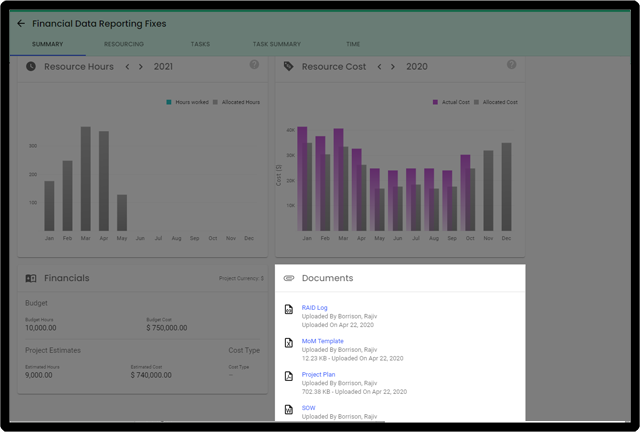Open the MoM Template document link

pos(323,341)
